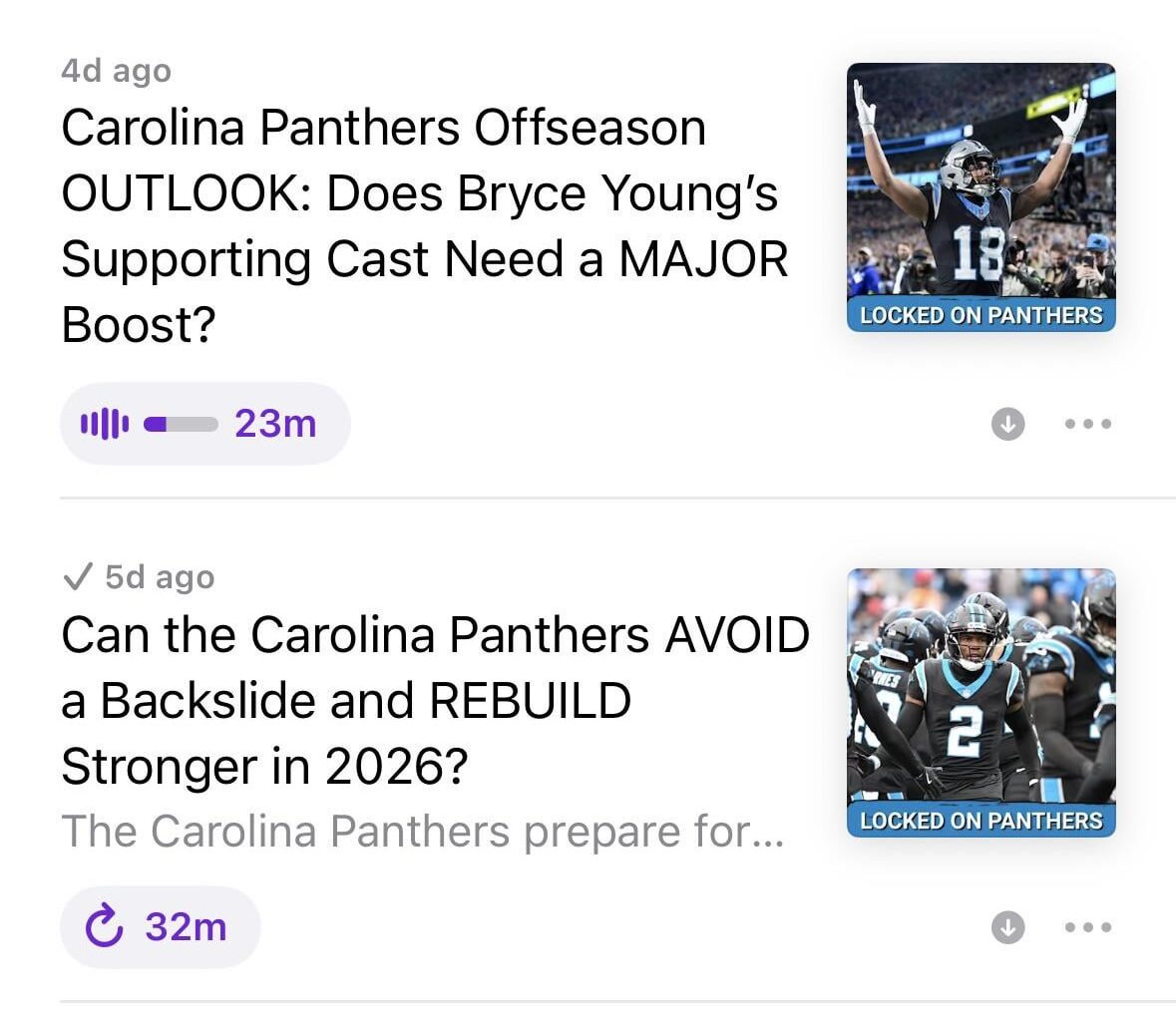
Task: Tap the '4d ago' timestamp
Action: point(116,71)
